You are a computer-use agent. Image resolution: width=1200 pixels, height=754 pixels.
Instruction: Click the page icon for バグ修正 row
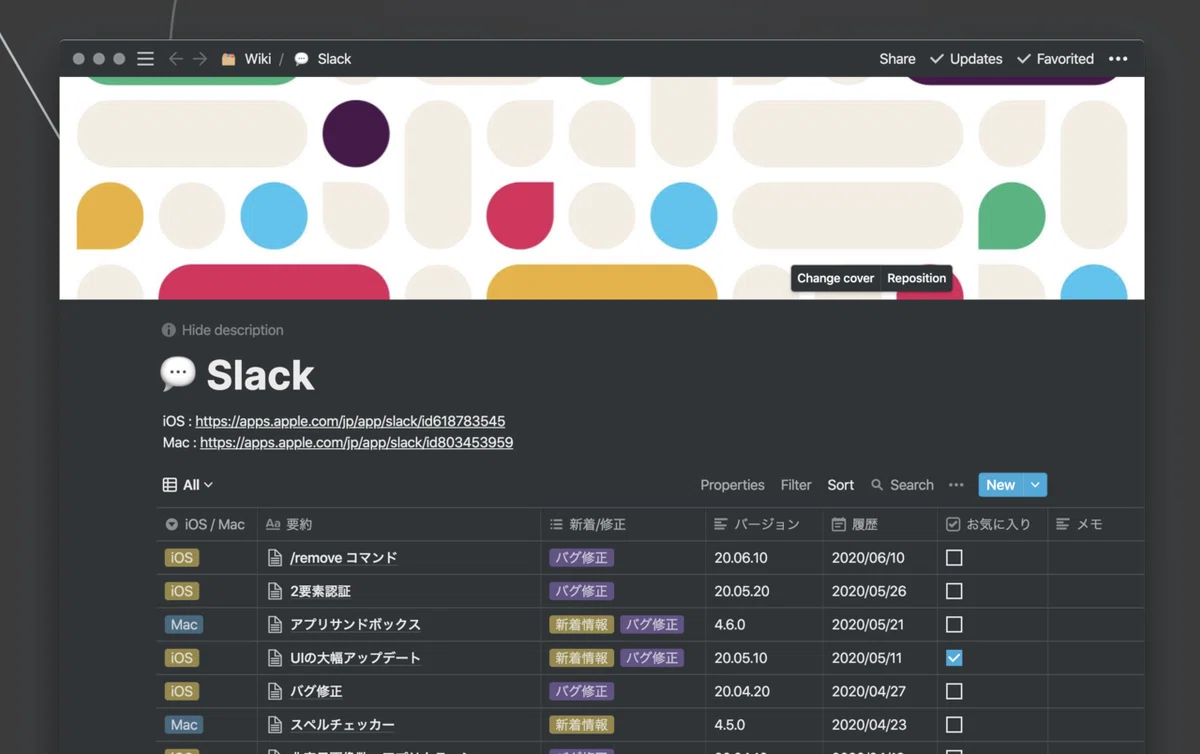tap(275, 691)
